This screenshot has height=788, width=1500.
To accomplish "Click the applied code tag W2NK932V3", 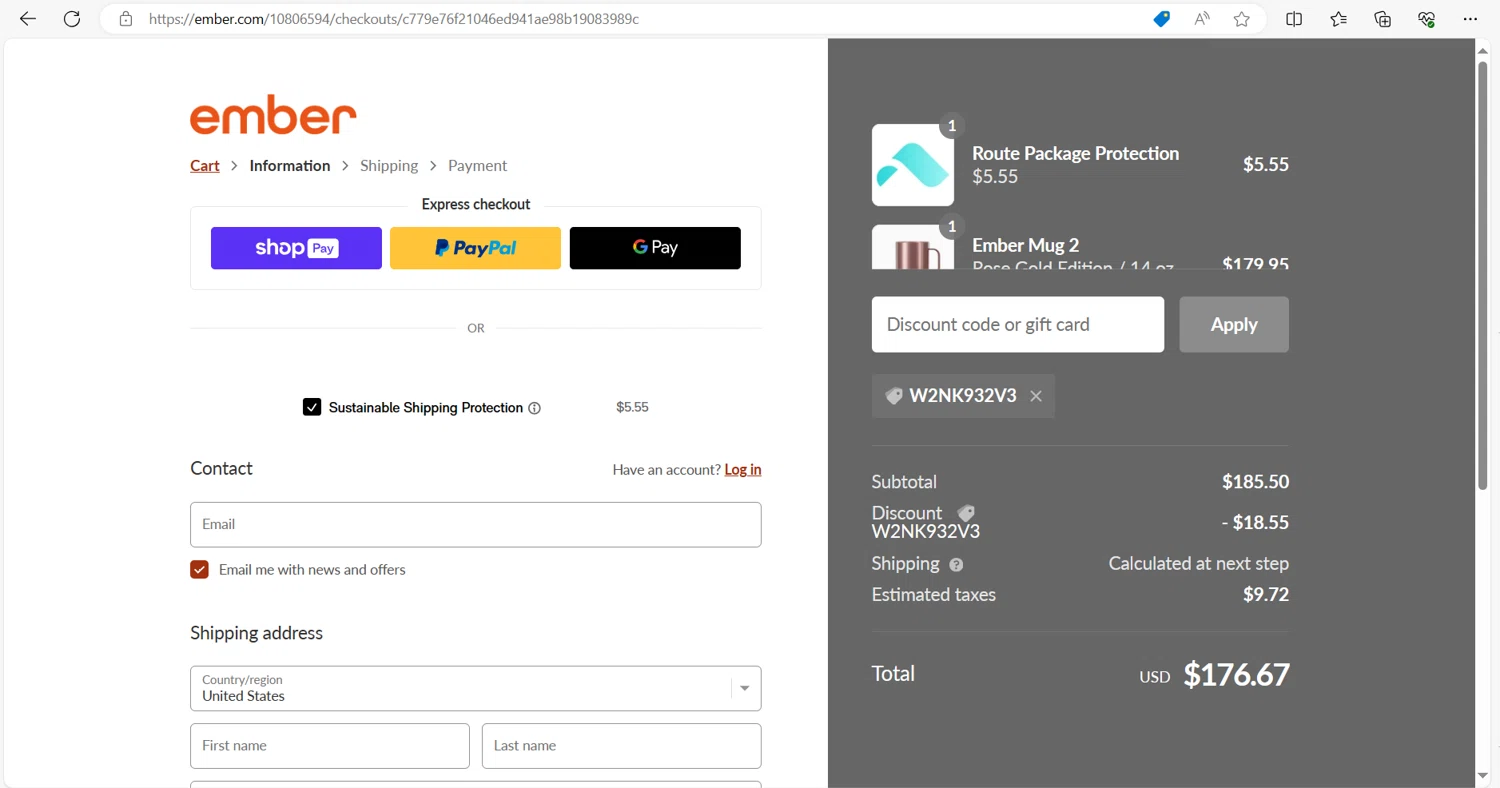I will coord(963,396).
